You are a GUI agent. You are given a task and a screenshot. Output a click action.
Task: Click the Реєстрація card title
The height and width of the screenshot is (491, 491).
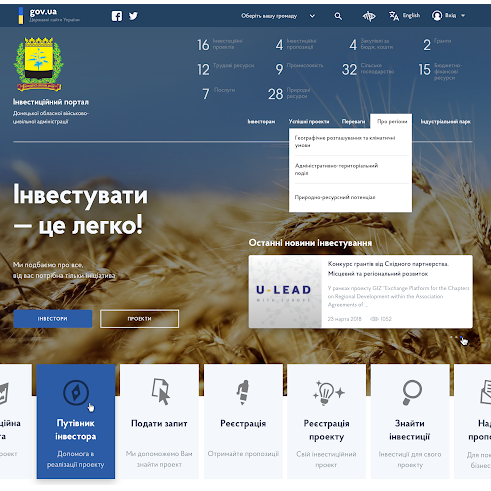pos(243,423)
